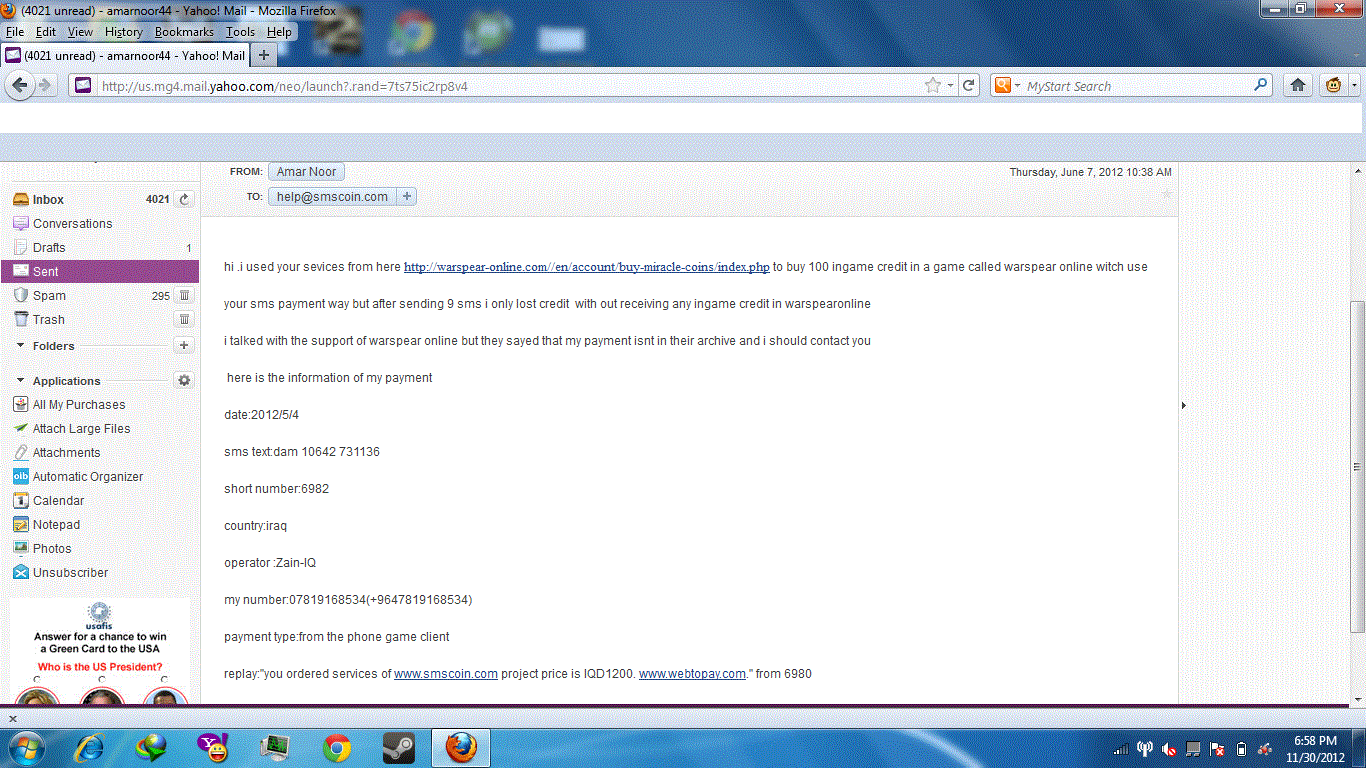Open Yahoo Messenger from taskbar
Image resolution: width=1366 pixels, height=768 pixels.
tap(212, 748)
